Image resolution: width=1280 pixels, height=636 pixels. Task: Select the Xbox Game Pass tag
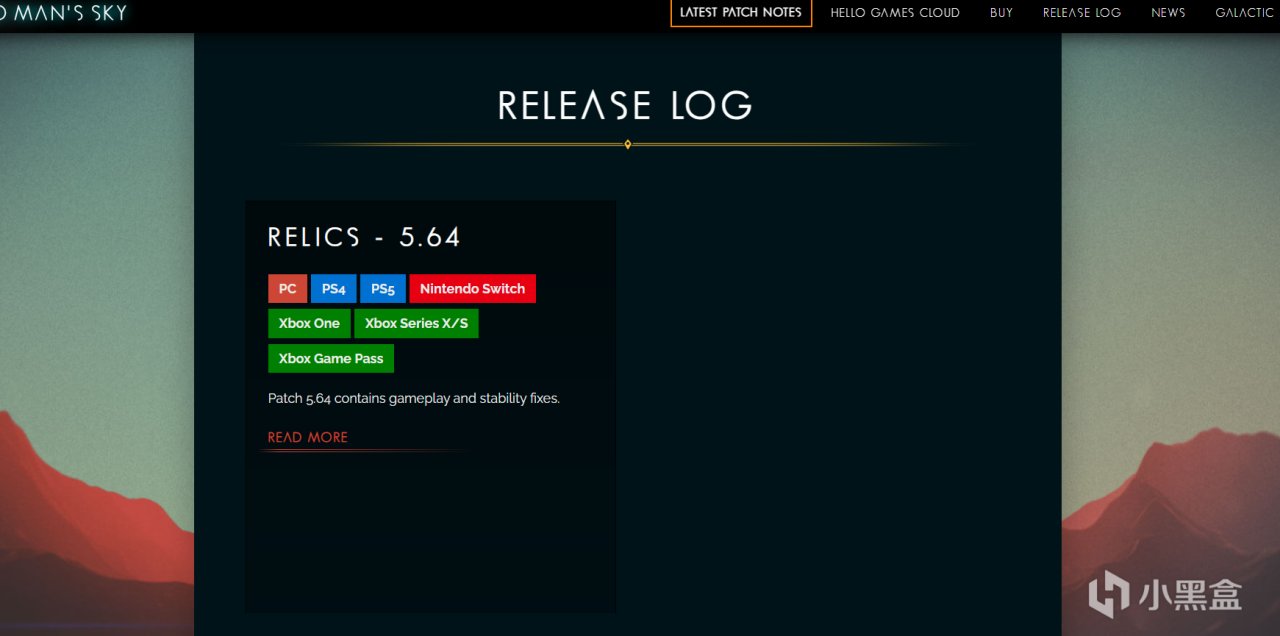pyautogui.click(x=331, y=359)
